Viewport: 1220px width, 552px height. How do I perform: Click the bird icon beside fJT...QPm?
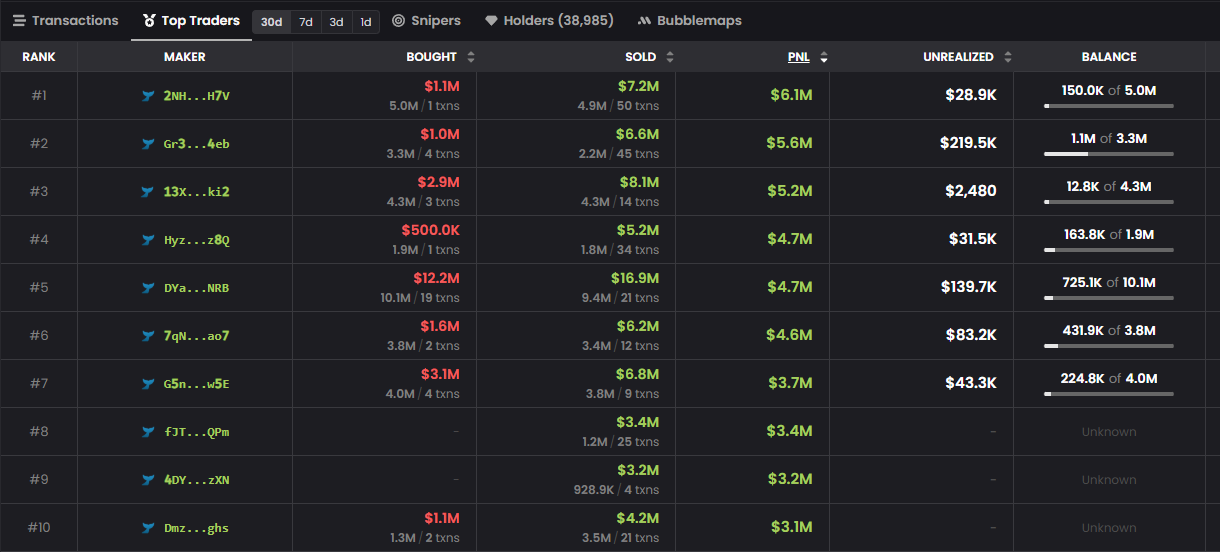[149, 432]
